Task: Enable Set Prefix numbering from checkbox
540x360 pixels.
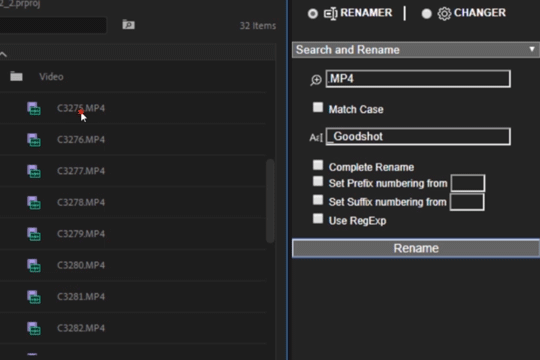Action: pyautogui.click(x=318, y=181)
